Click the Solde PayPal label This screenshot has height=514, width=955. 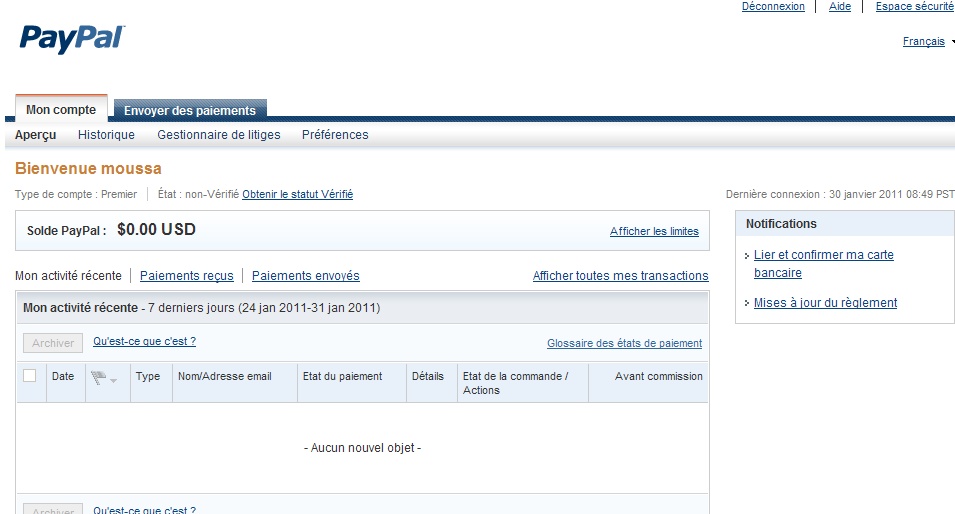click(x=66, y=231)
